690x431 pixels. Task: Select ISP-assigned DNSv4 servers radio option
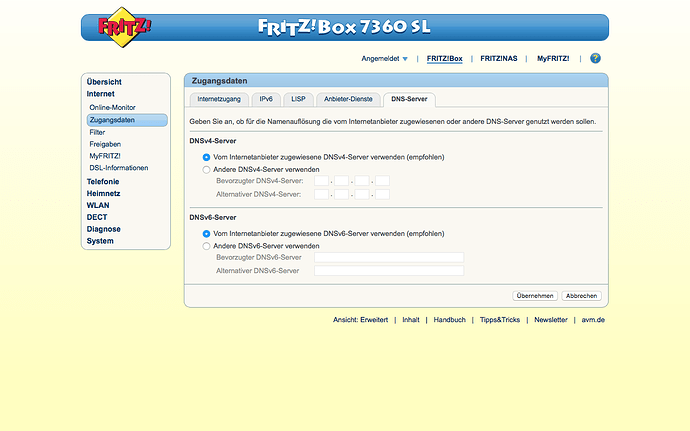[206, 157]
